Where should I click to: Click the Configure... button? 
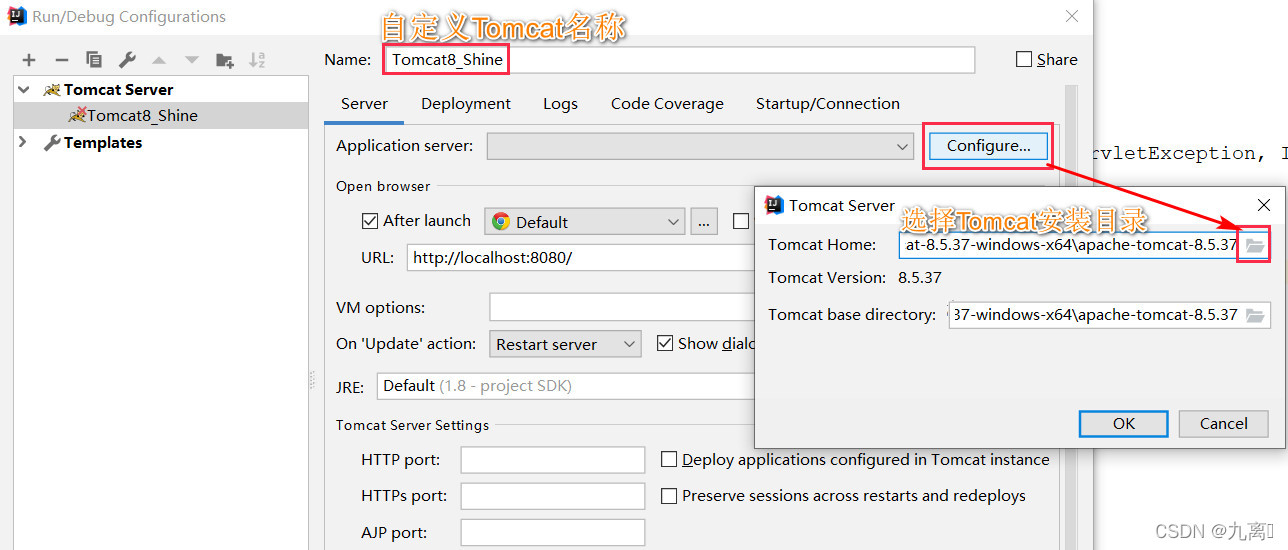coord(988,146)
